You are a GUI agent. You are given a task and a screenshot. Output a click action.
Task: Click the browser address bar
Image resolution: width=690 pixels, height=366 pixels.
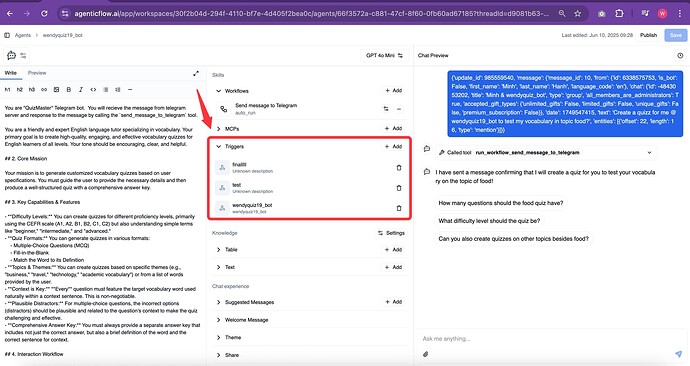(x=312, y=14)
